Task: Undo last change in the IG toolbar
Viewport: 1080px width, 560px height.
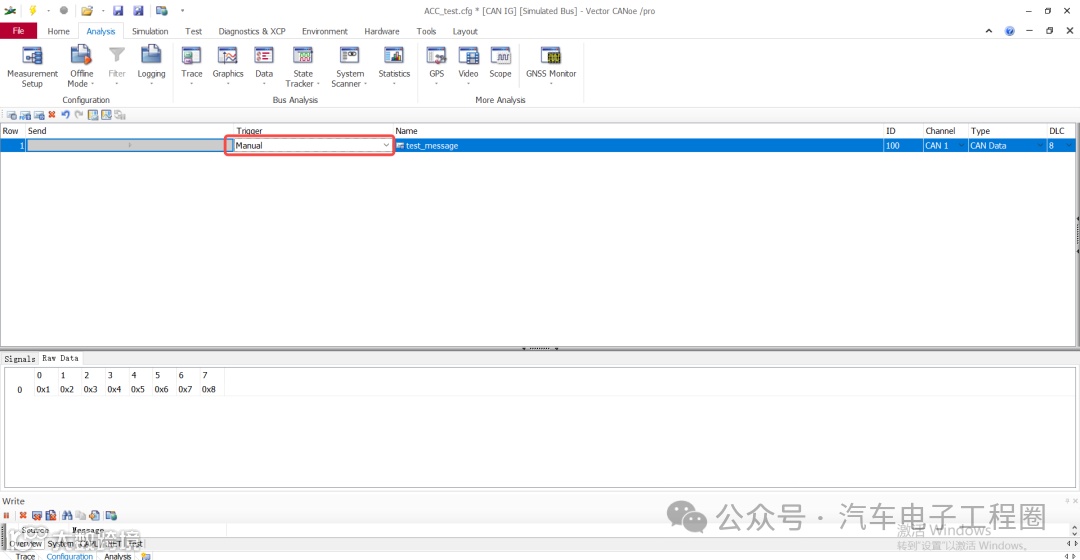Action: [65, 115]
